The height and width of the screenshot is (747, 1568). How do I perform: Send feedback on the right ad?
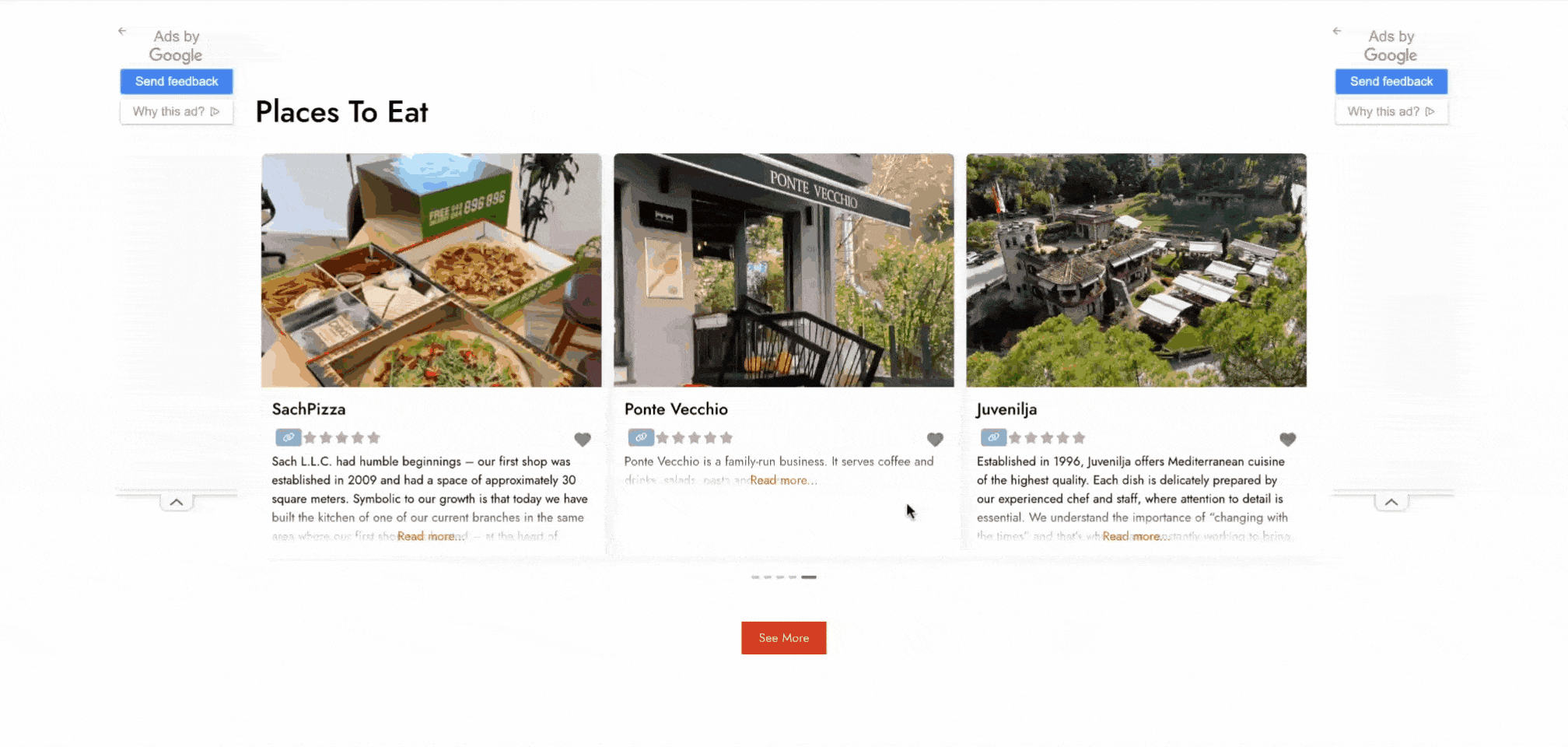pos(1391,81)
